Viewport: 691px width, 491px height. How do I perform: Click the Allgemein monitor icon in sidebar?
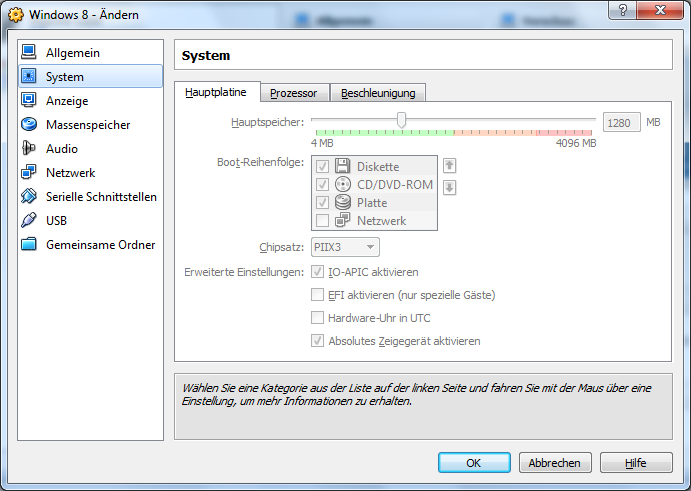[x=29, y=52]
